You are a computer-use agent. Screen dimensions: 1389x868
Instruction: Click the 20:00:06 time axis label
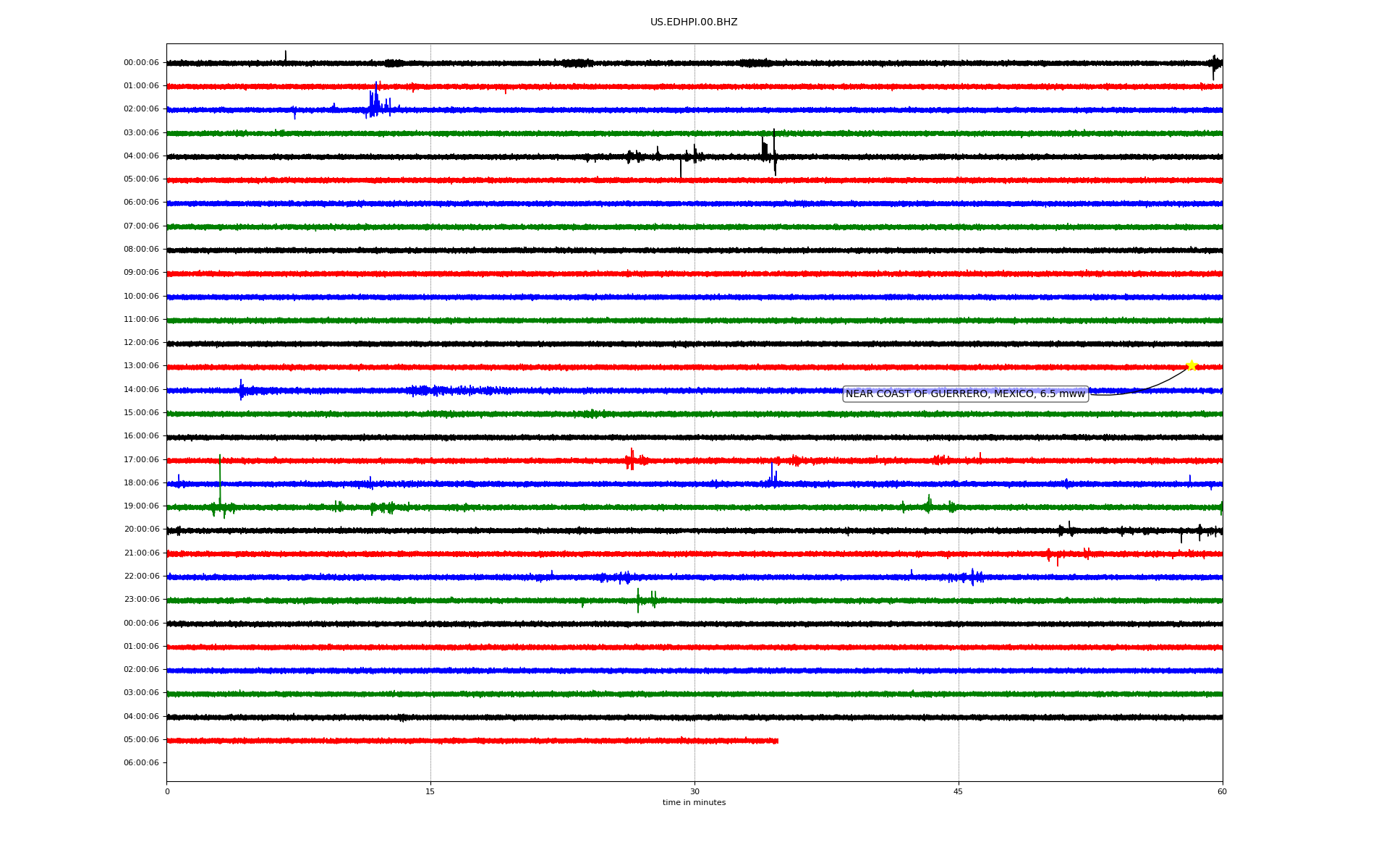point(141,529)
